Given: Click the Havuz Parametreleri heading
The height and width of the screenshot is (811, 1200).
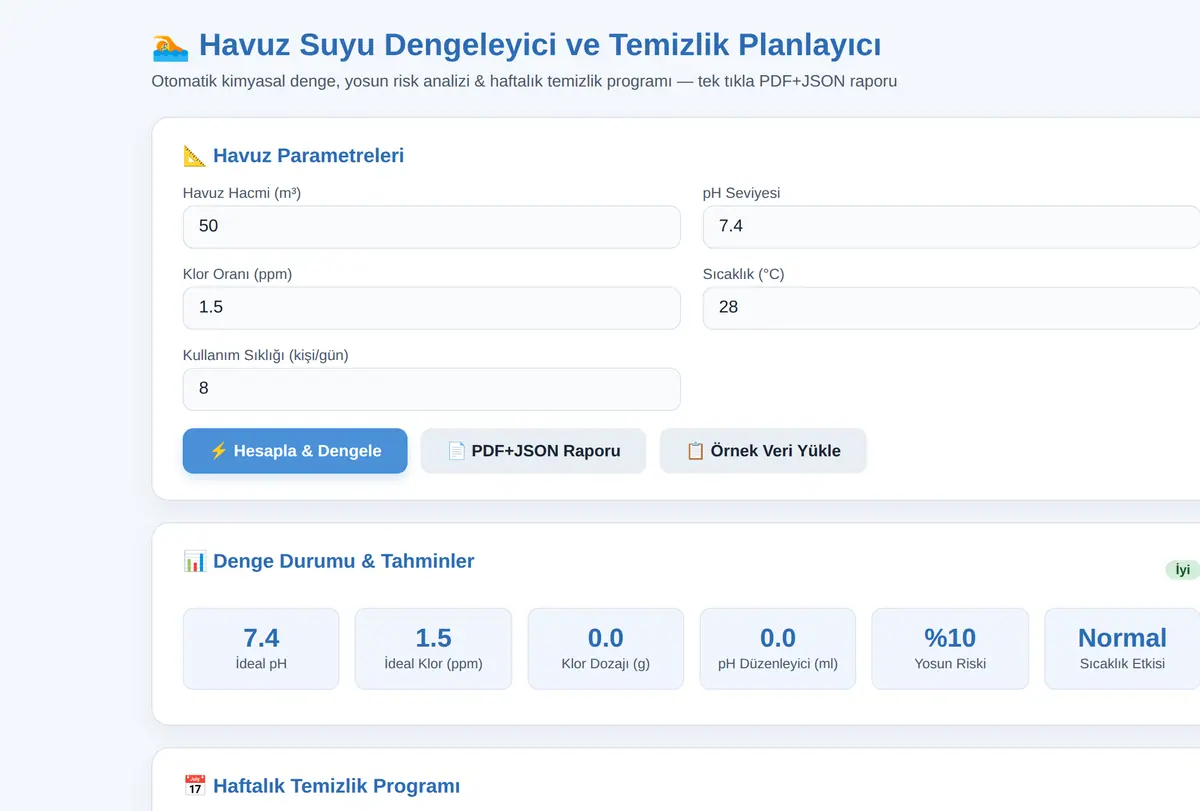Looking at the screenshot, I should [x=308, y=156].
